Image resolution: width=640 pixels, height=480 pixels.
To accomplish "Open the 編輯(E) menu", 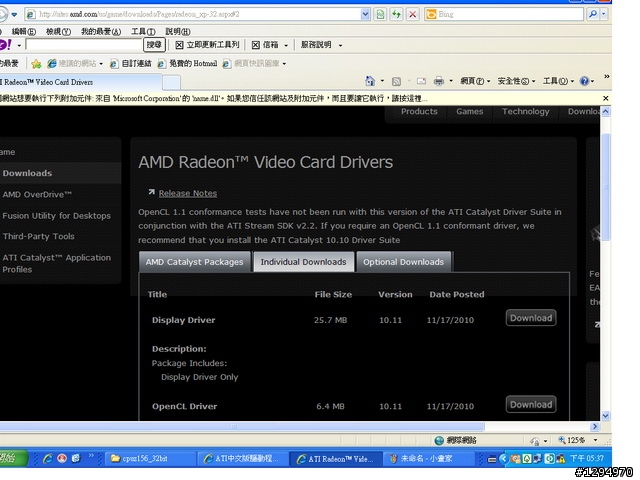I will click(x=23, y=31).
